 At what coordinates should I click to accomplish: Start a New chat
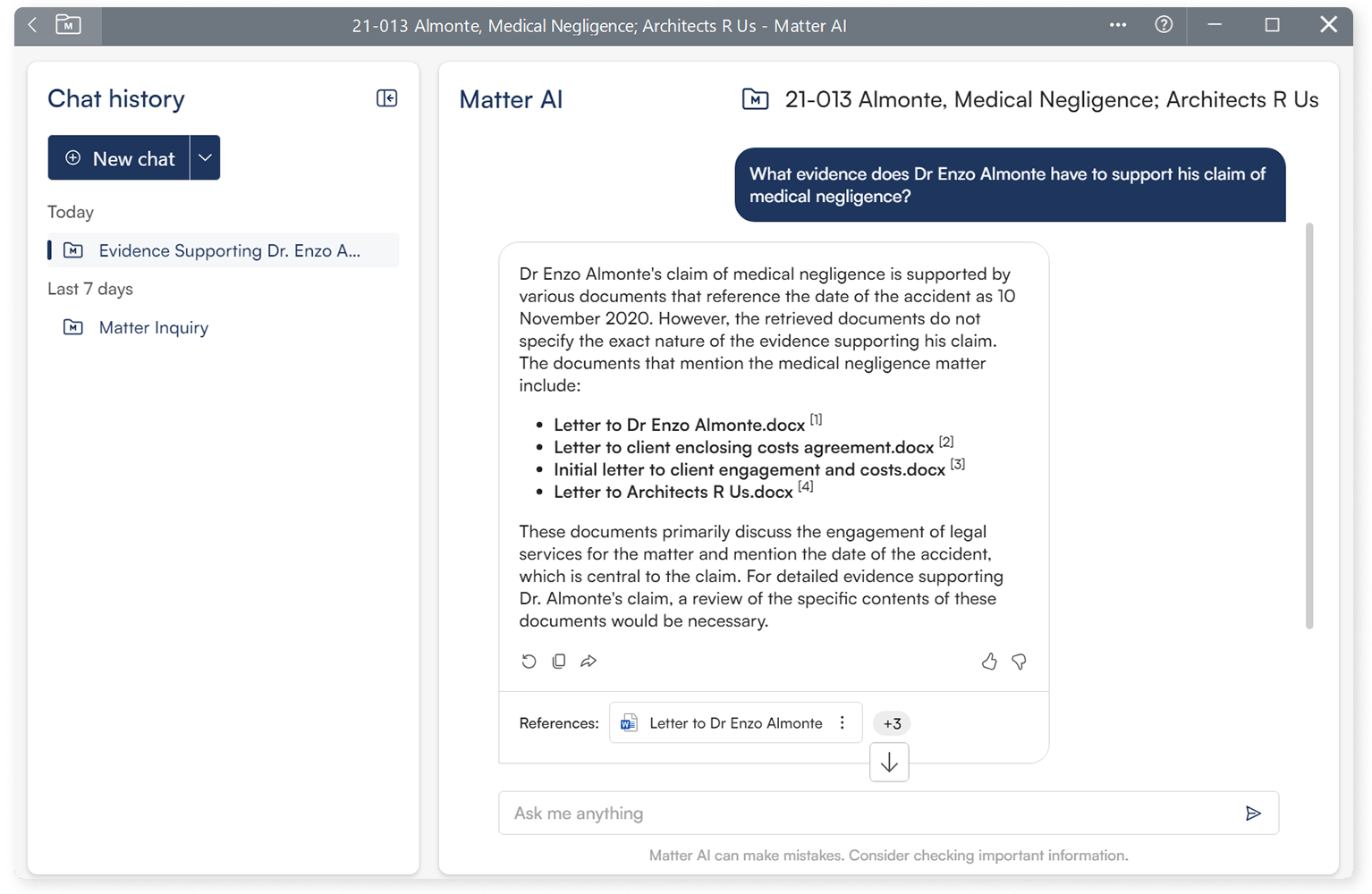tap(119, 158)
